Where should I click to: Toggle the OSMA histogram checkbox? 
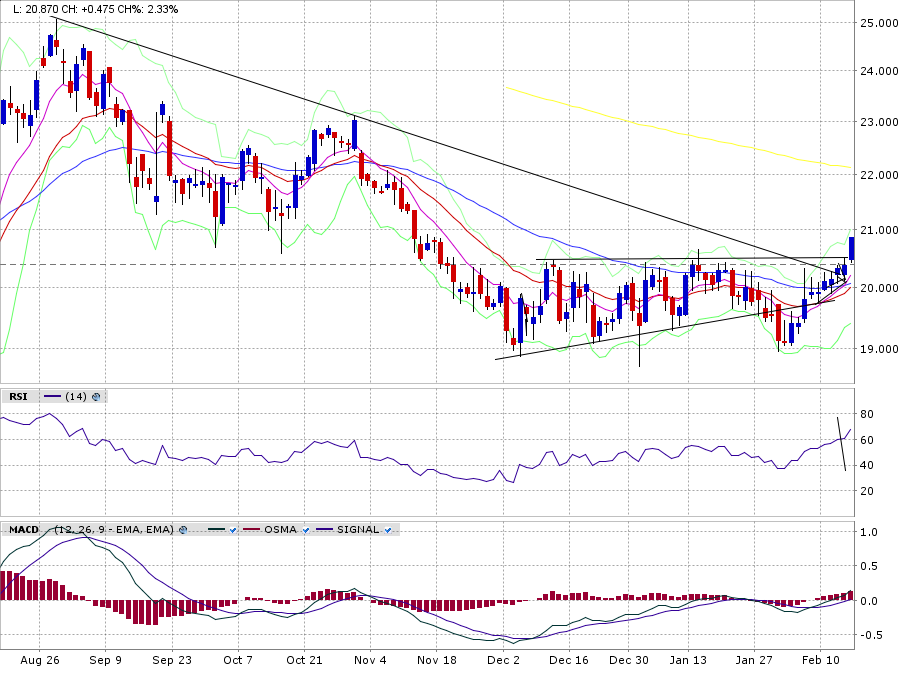click(x=306, y=530)
